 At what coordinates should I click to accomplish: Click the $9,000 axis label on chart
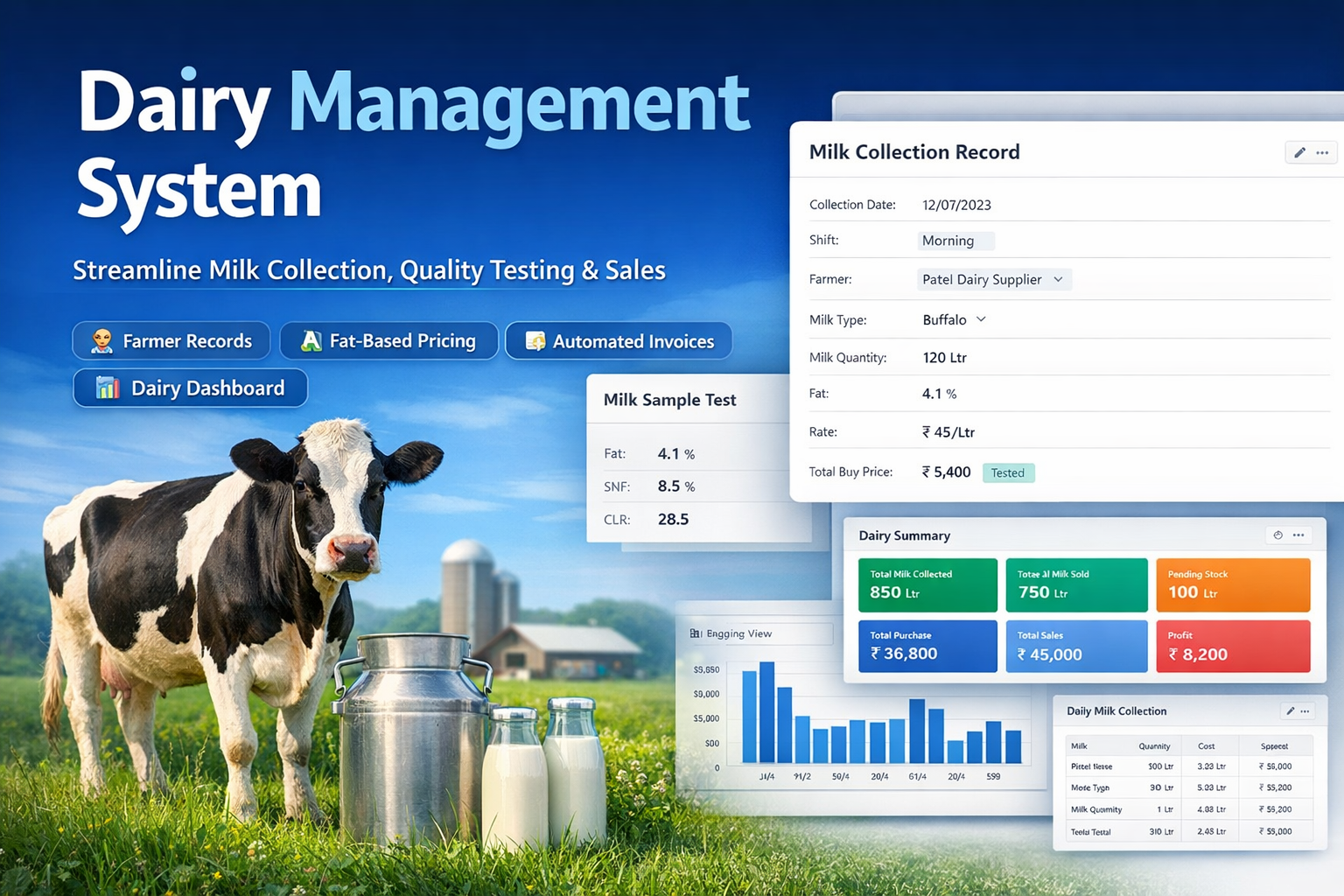[706, 694]
